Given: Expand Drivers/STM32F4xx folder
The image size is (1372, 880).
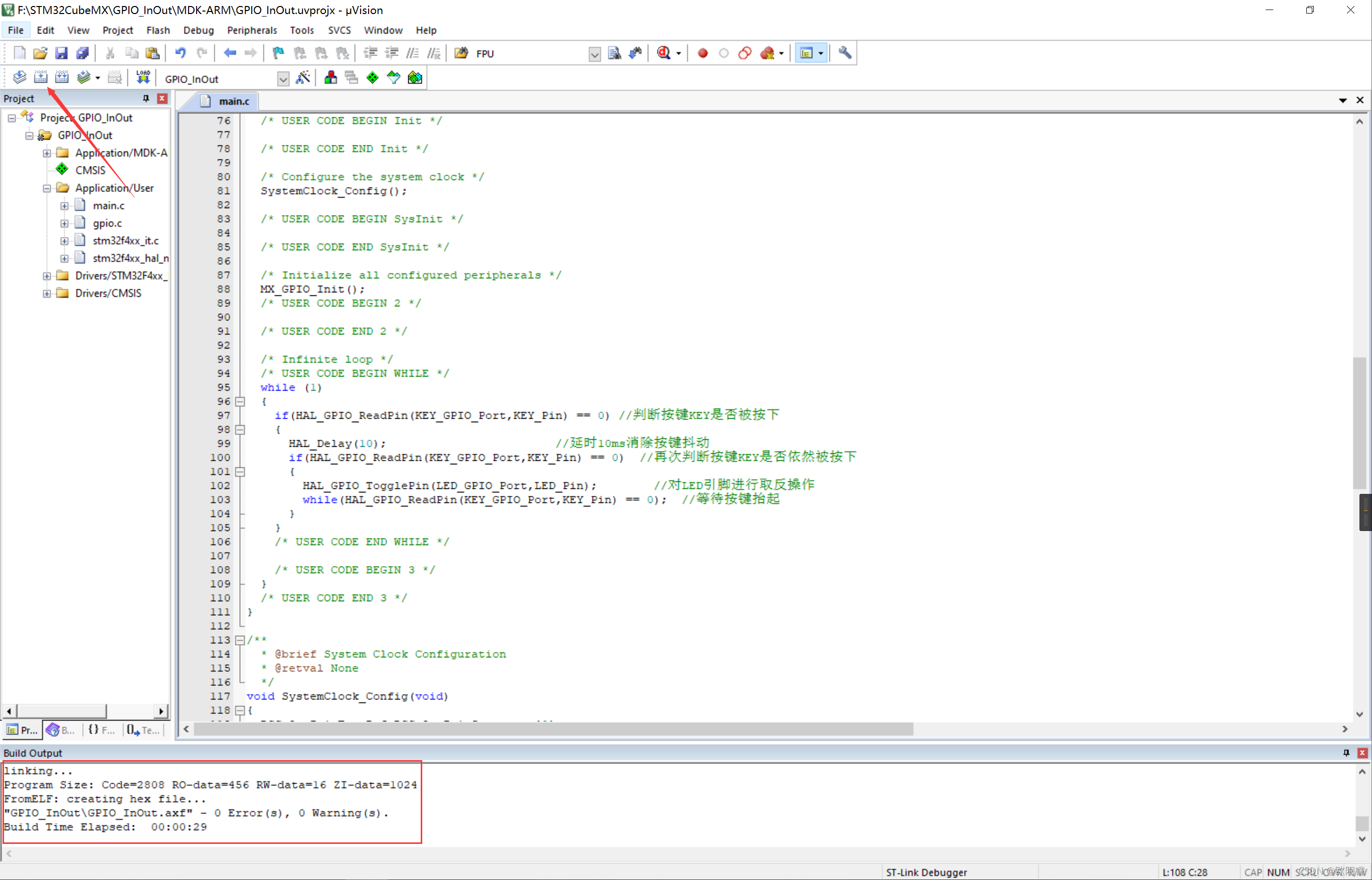Looking at the screenshot, I should tap(47, 277).
